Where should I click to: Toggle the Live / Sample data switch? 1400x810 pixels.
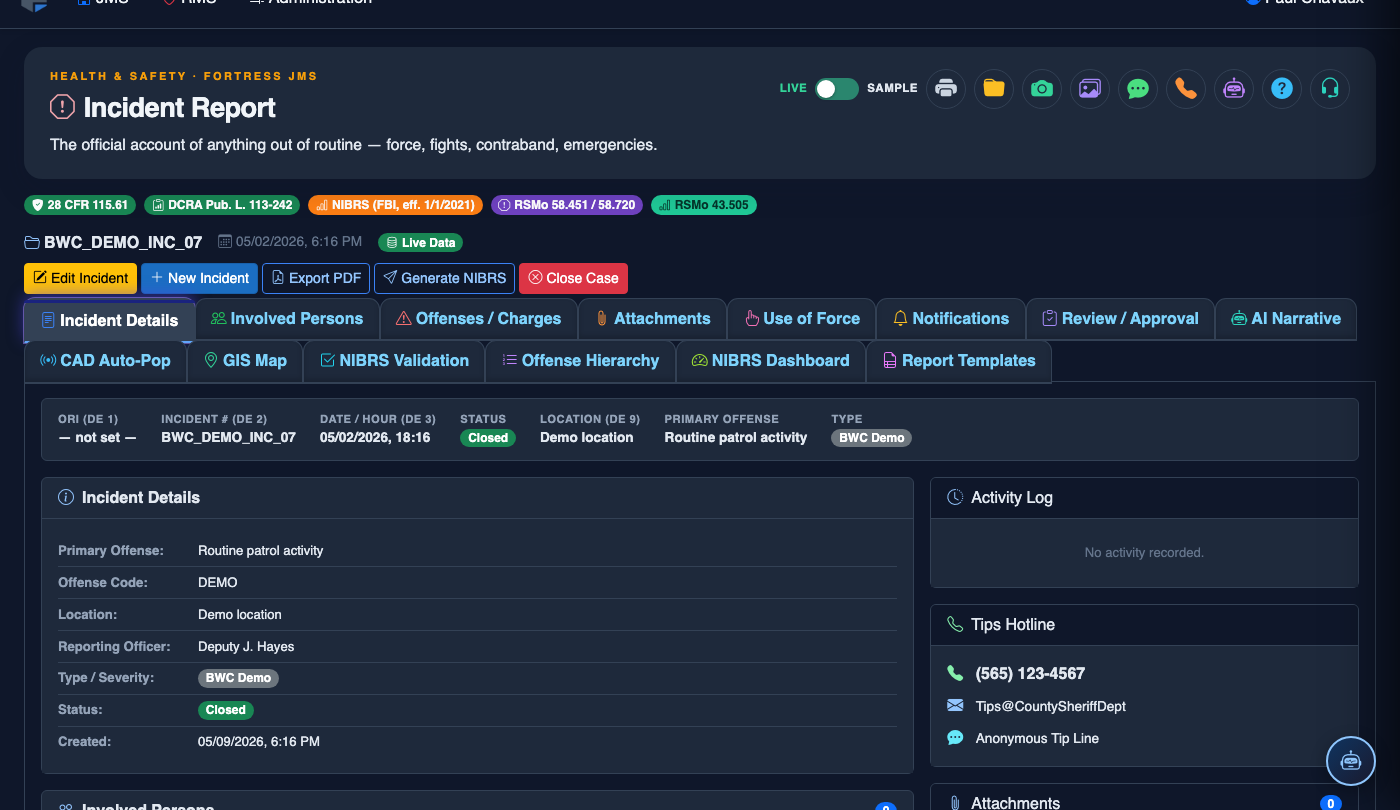(x=837, y=88)
